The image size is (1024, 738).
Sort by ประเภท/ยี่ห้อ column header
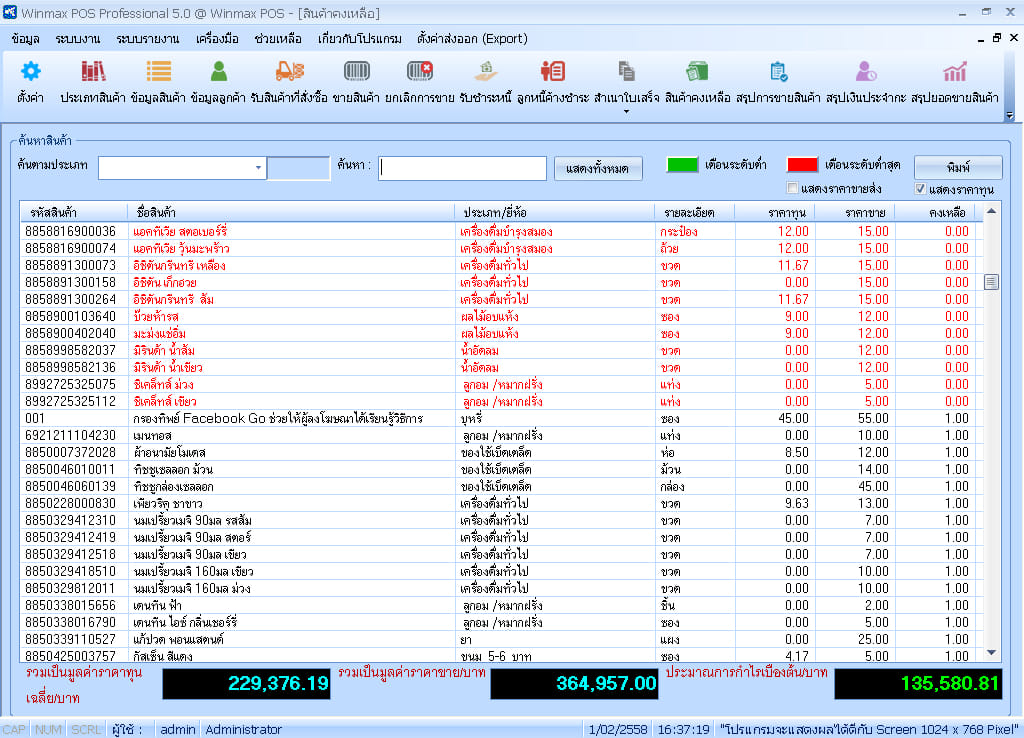(554, 212)
